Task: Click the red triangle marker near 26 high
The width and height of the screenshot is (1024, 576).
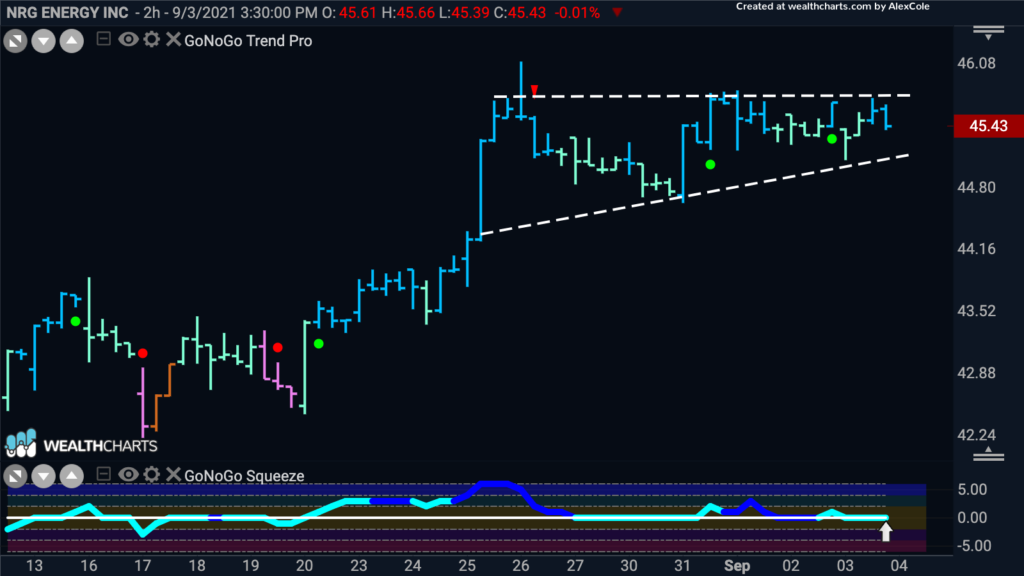Action: tap(534, 89)
